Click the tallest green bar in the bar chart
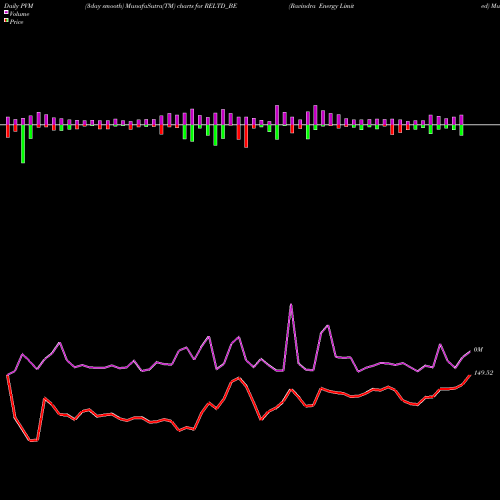500x500 pixels. [x=23, y=144]
